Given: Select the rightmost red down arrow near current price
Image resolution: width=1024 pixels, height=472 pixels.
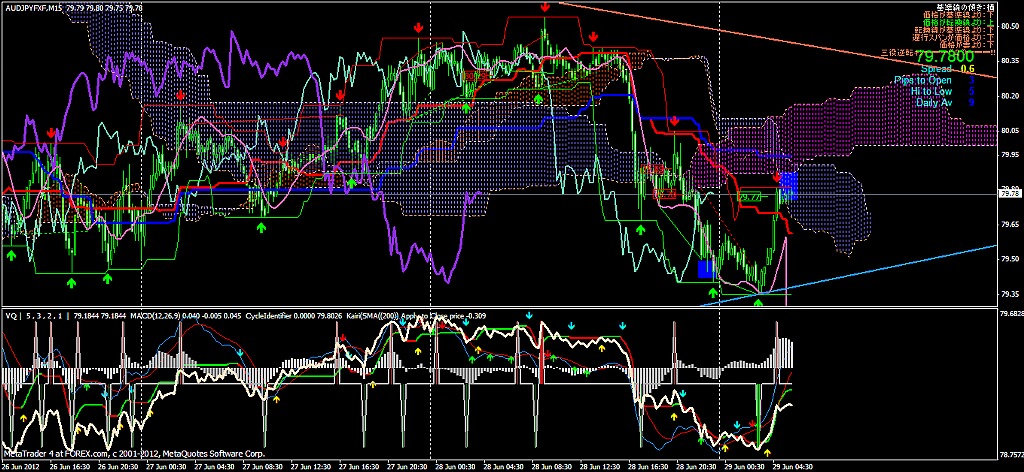Looking at the screenshot, I should [x=777, y=176].
